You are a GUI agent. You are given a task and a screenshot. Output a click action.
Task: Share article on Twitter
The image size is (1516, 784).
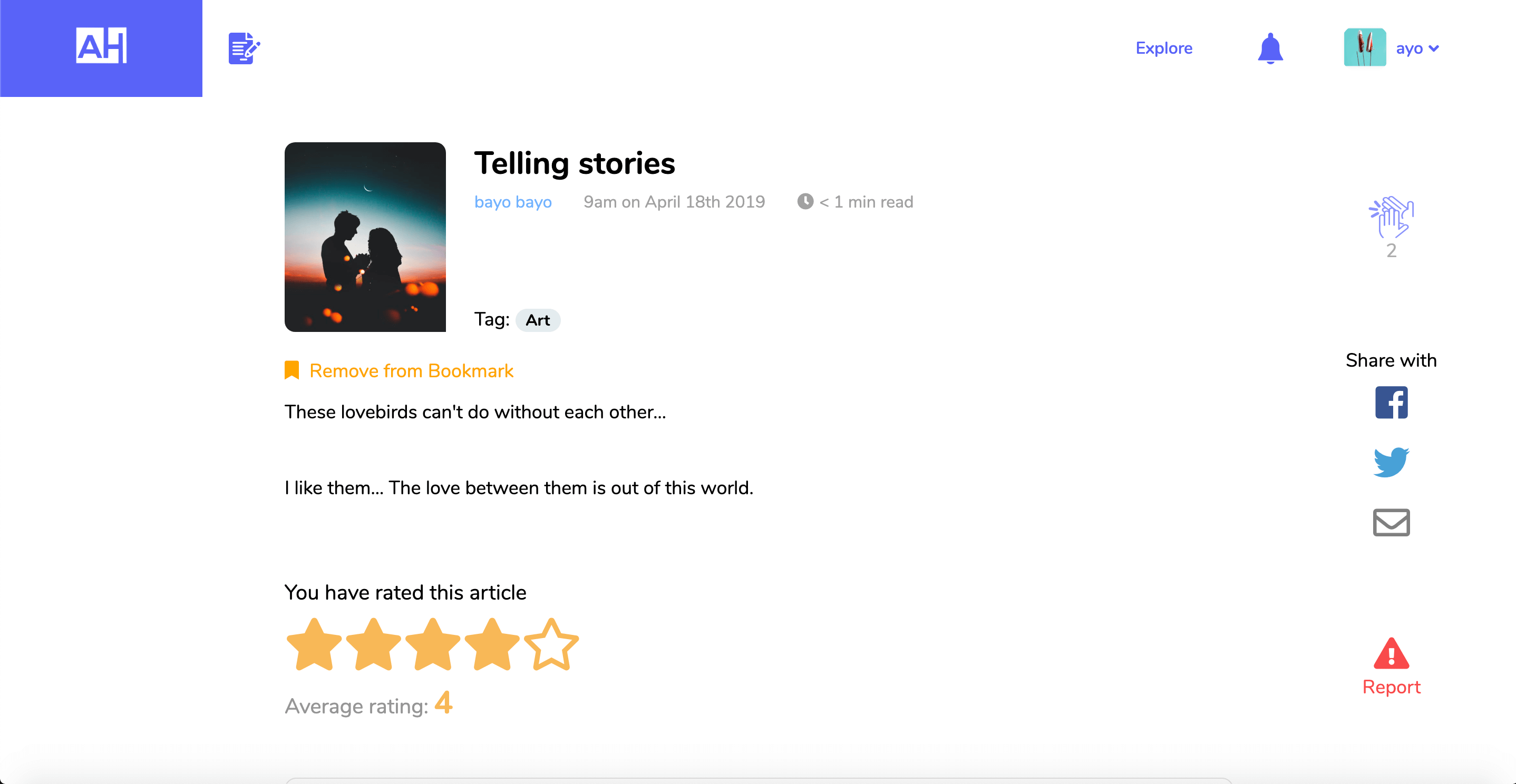pyautogui.click(x=1391, y=462)
